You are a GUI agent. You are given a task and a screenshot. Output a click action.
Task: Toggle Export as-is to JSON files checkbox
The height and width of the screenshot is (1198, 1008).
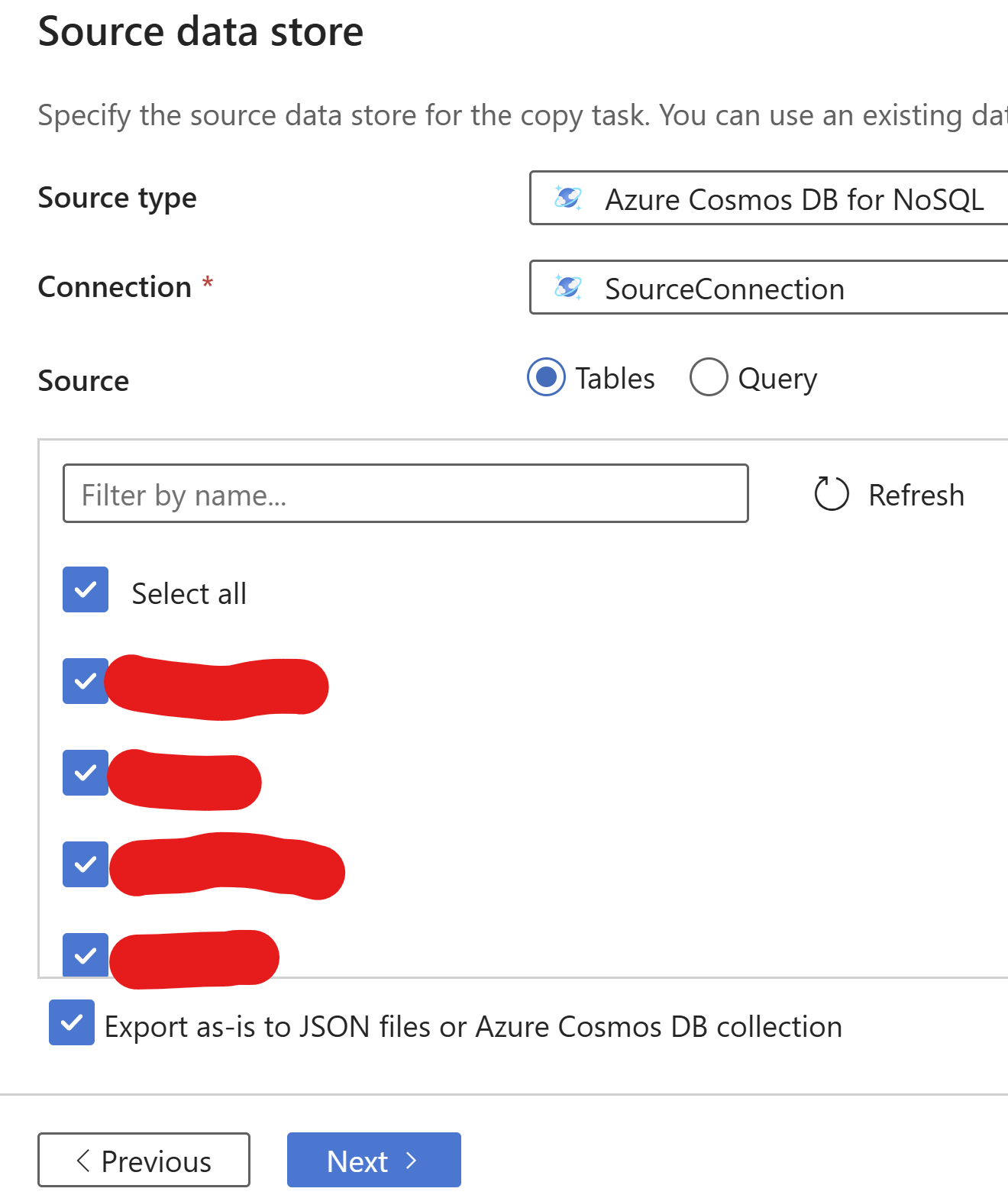point(72,1023)
